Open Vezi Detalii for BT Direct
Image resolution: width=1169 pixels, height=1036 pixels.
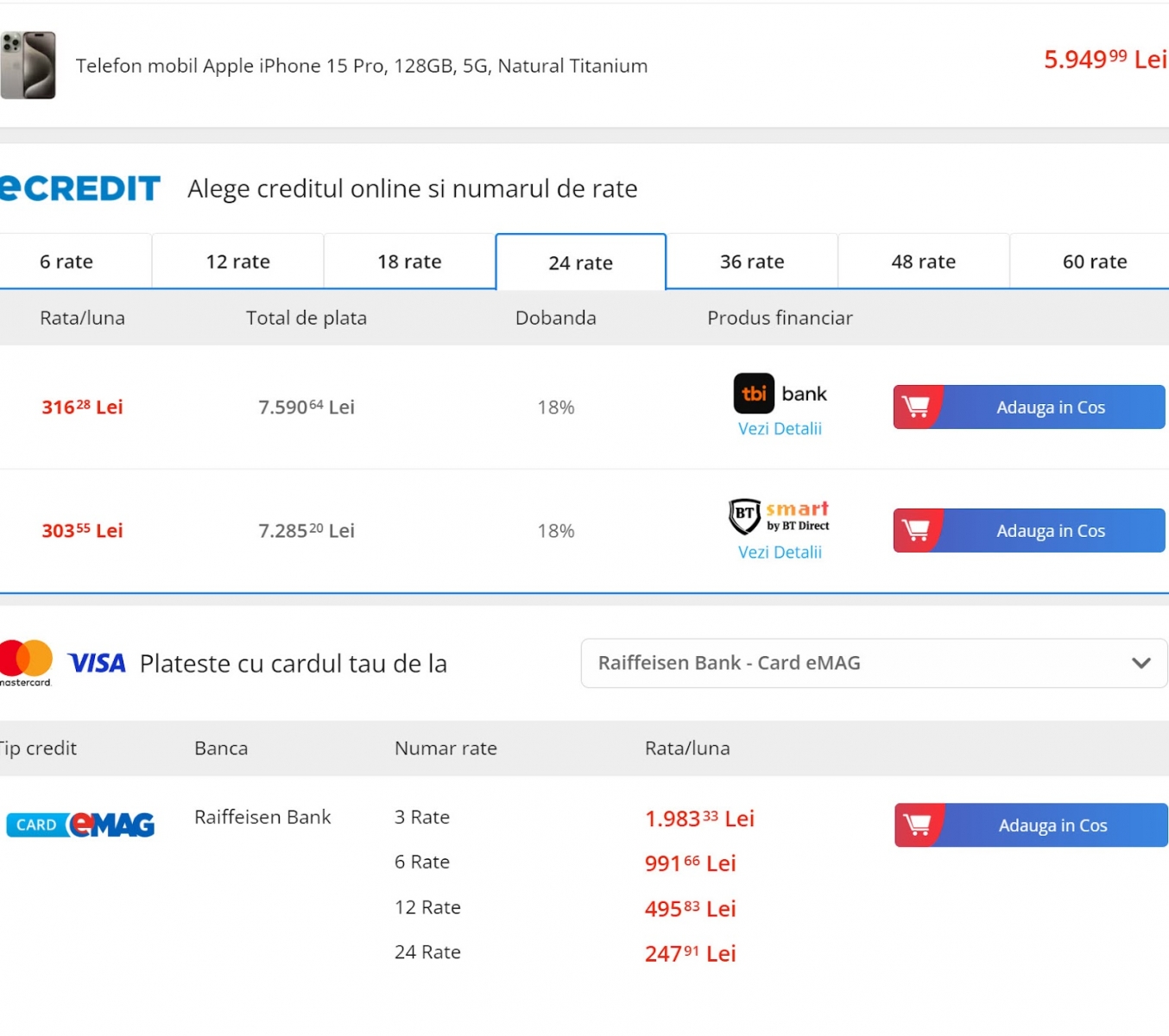[x=780, y=553]
